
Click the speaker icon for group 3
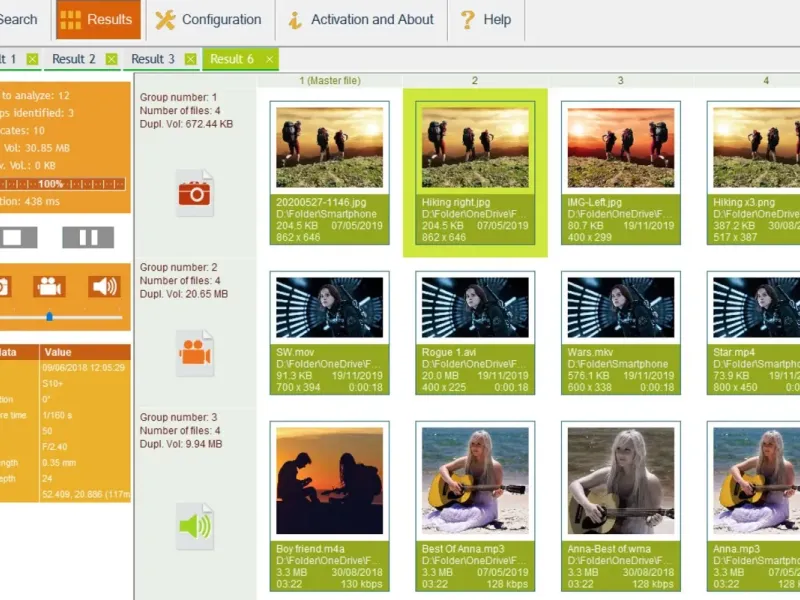(x=195, y=526)
